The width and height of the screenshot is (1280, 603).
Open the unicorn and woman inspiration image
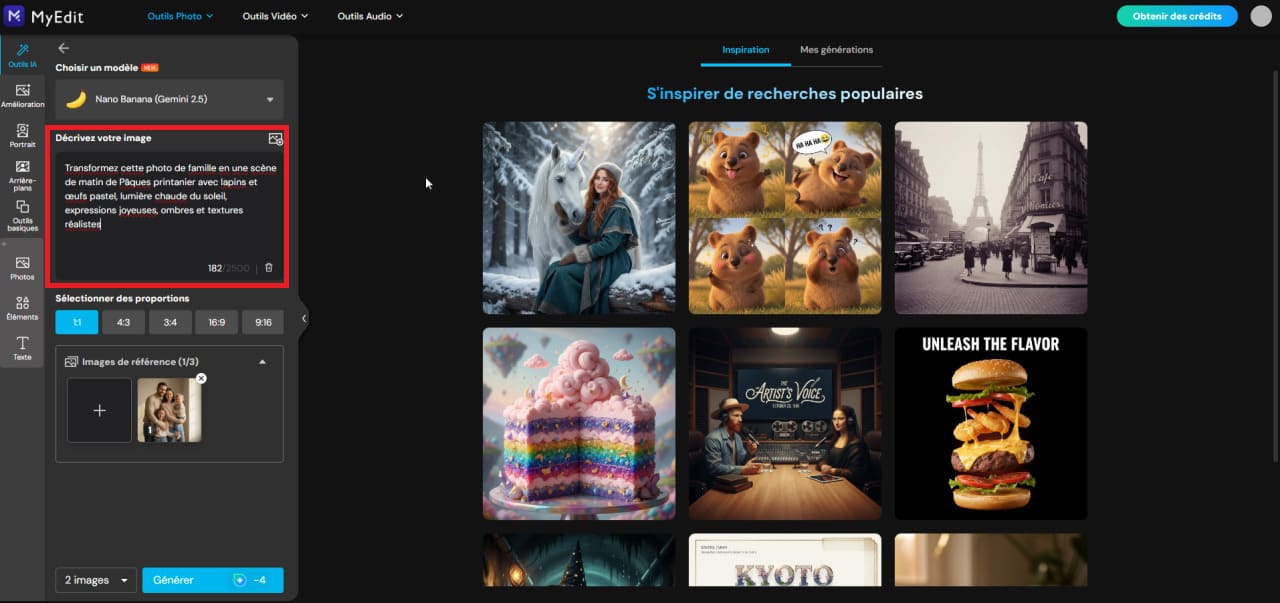coord(579,218)
